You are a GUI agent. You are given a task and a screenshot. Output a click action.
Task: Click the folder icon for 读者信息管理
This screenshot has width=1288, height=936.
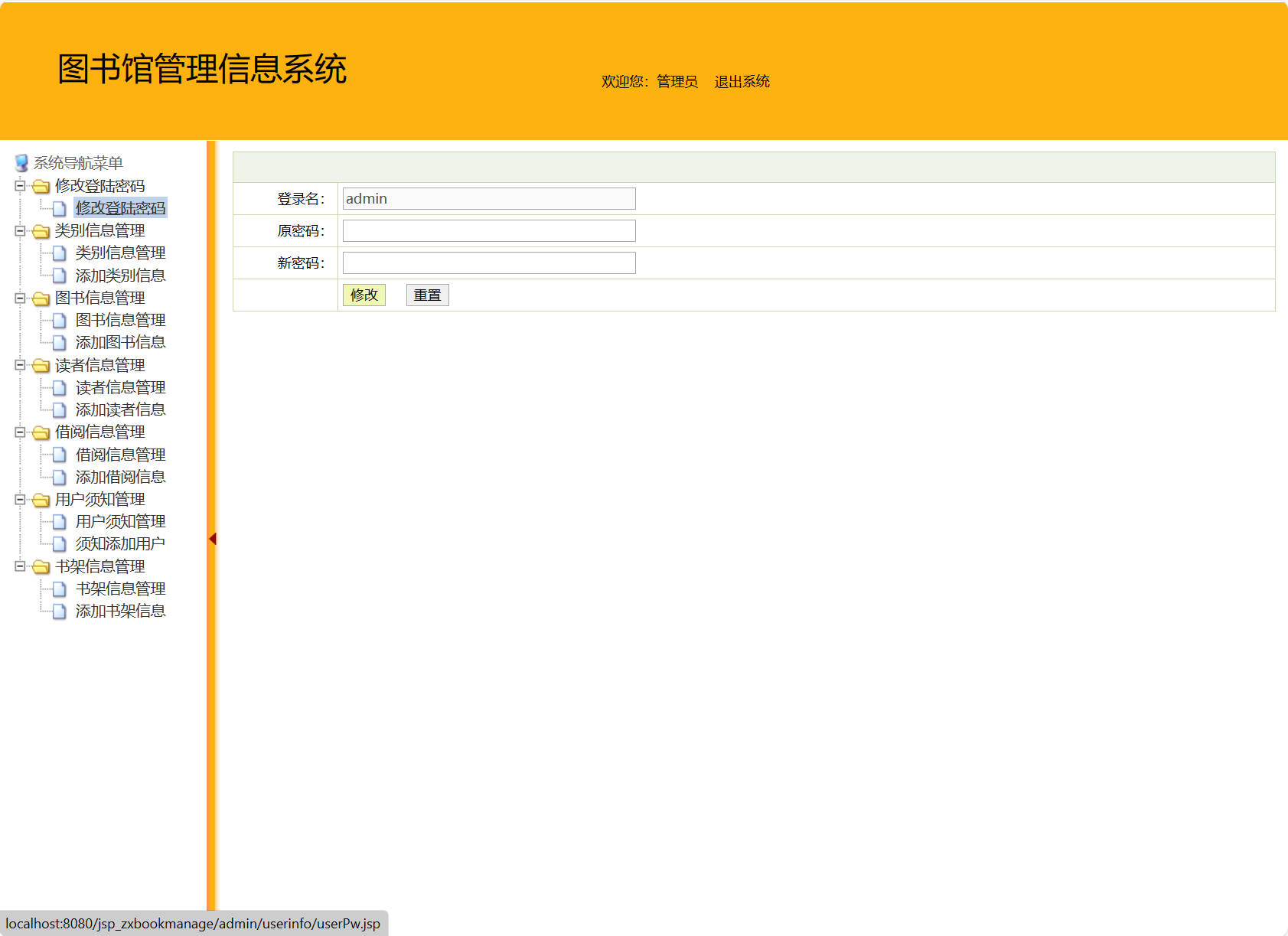pyautogui.click(x=42, y=365)
